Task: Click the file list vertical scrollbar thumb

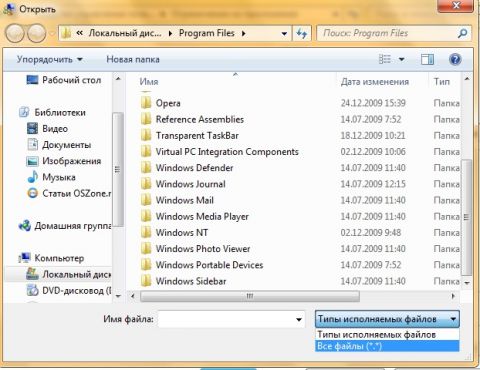Action: (x=466, y=217)
